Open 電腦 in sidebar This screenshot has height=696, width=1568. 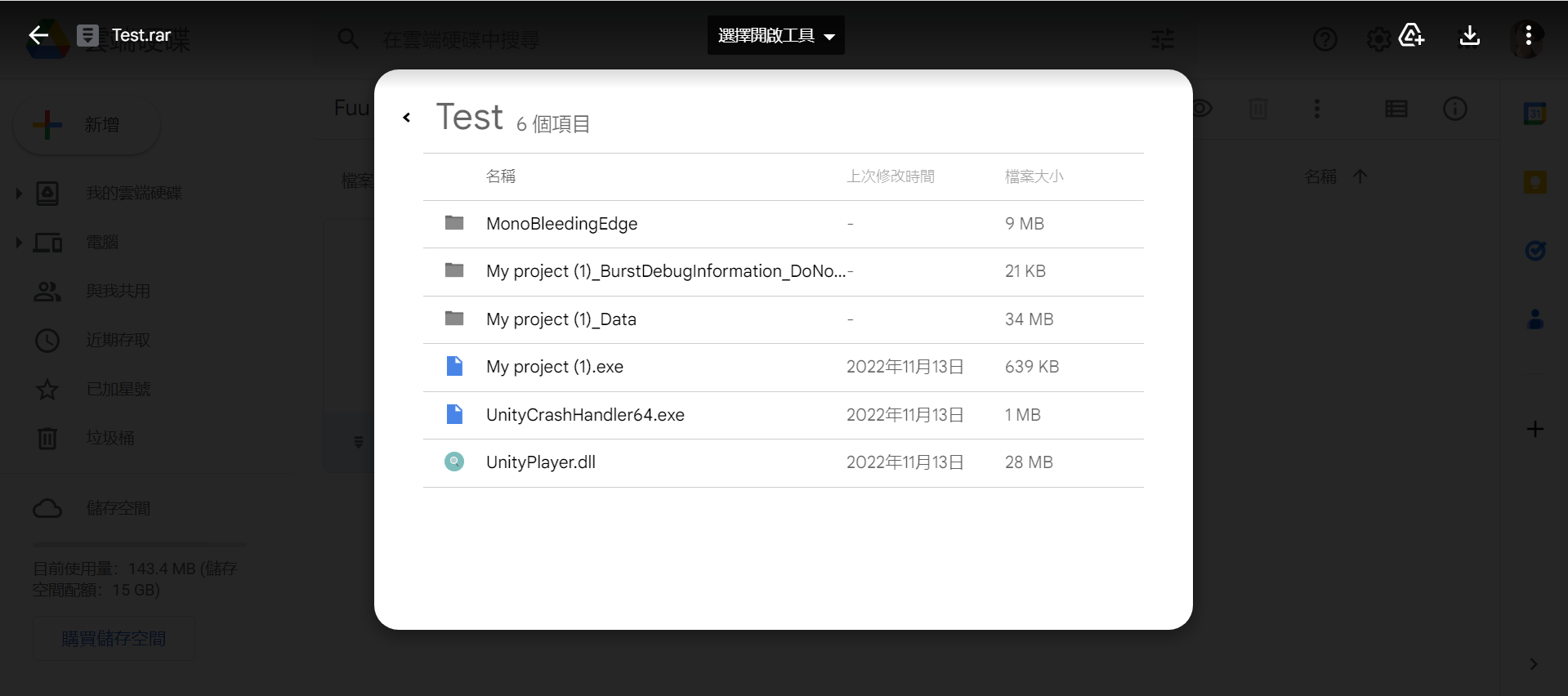pos(102,243)
